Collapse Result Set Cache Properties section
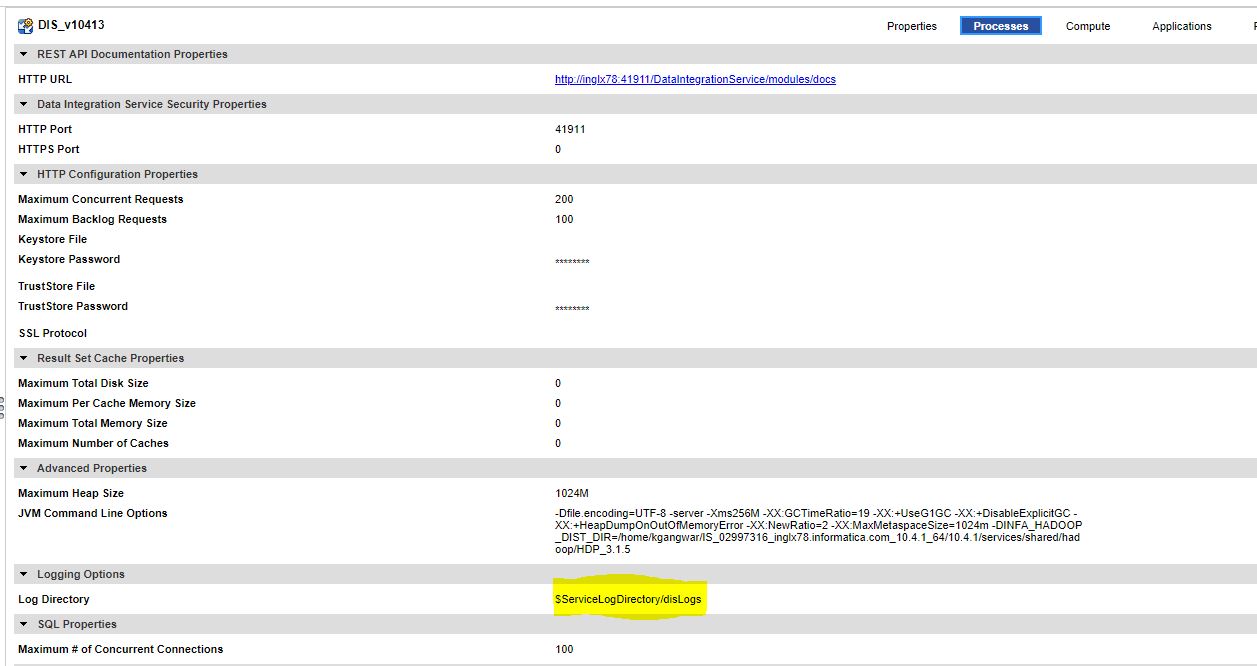The height and width of the screenshot is (666, 1257). coord(24,358)
